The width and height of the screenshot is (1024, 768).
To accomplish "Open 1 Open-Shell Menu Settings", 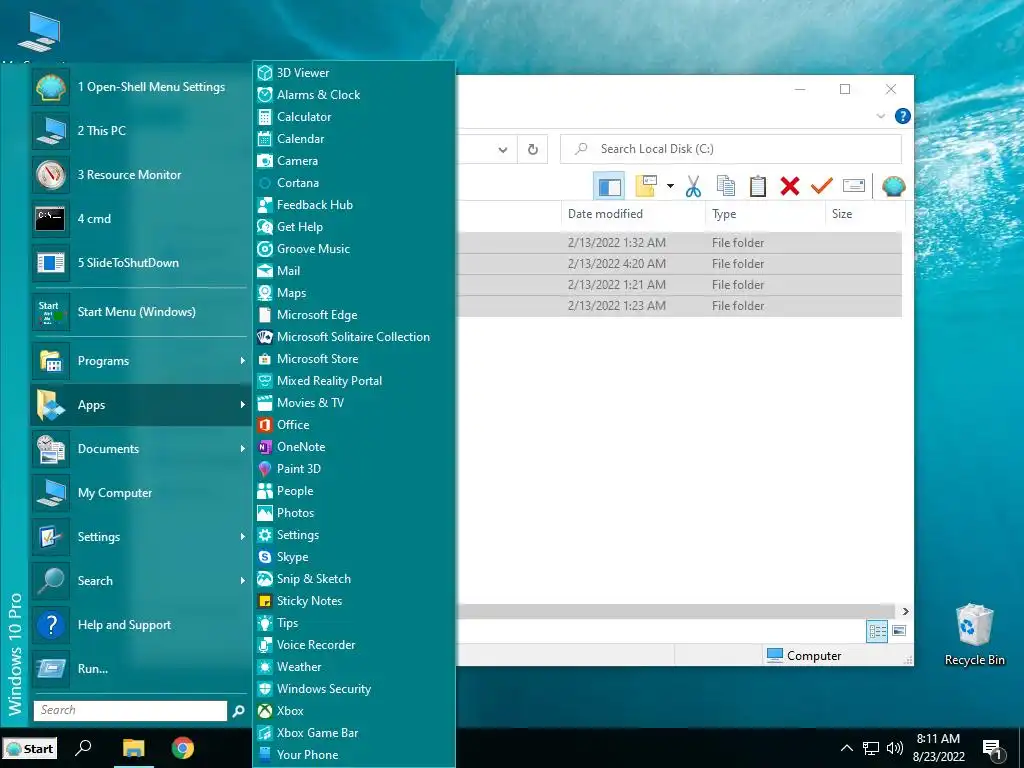I will [x=139, y=87].
